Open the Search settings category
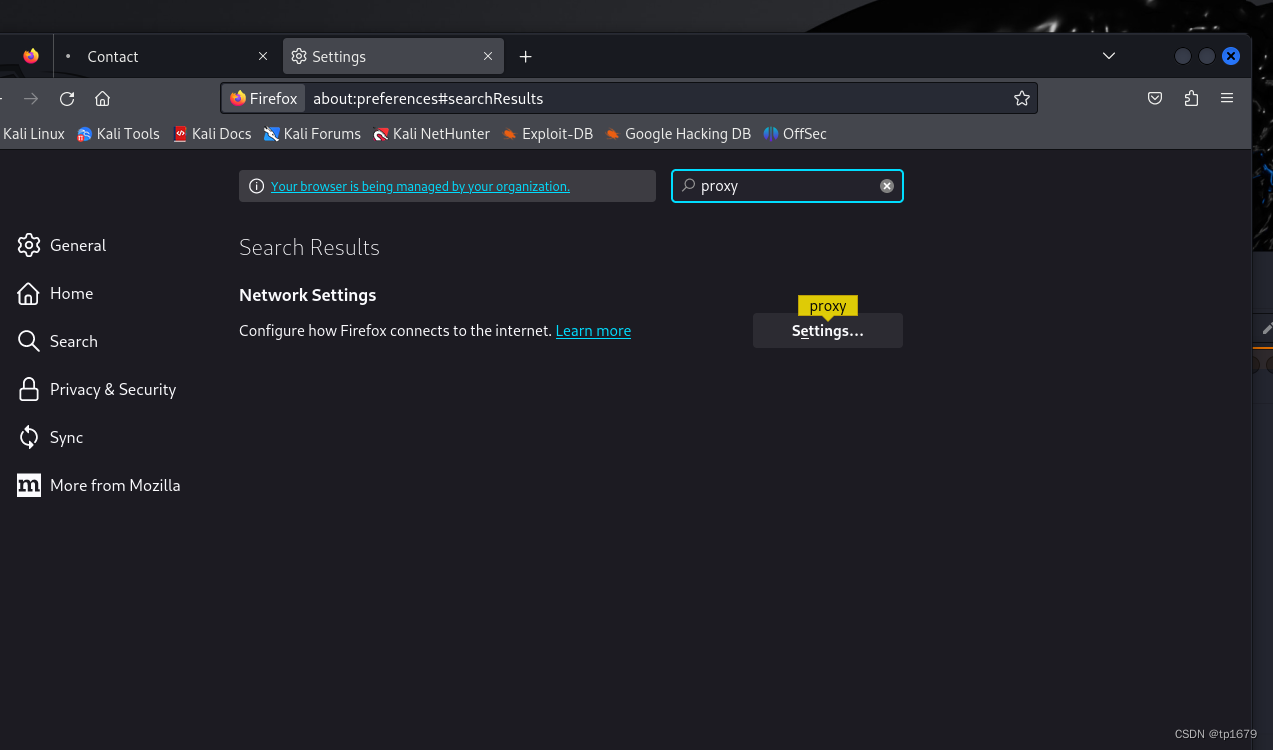This screenshot has width=1273, height=750. [58, 341]
